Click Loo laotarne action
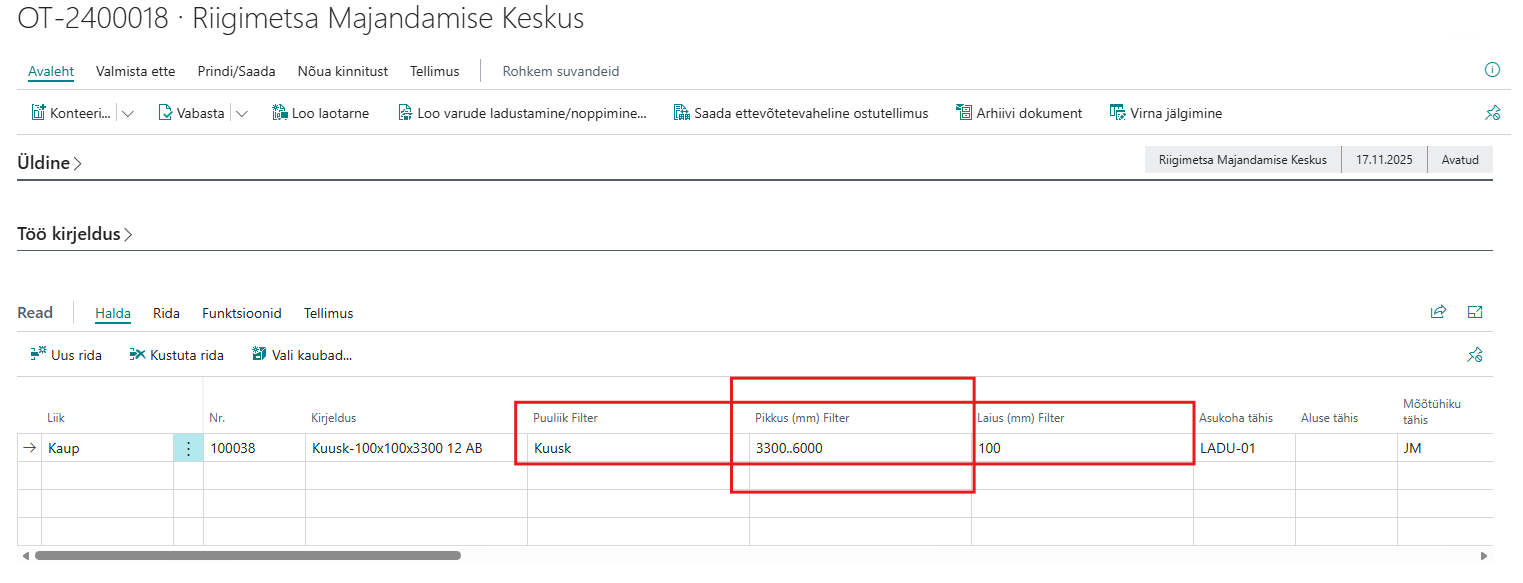This screenshot has width=1523, height=583. 320,113
